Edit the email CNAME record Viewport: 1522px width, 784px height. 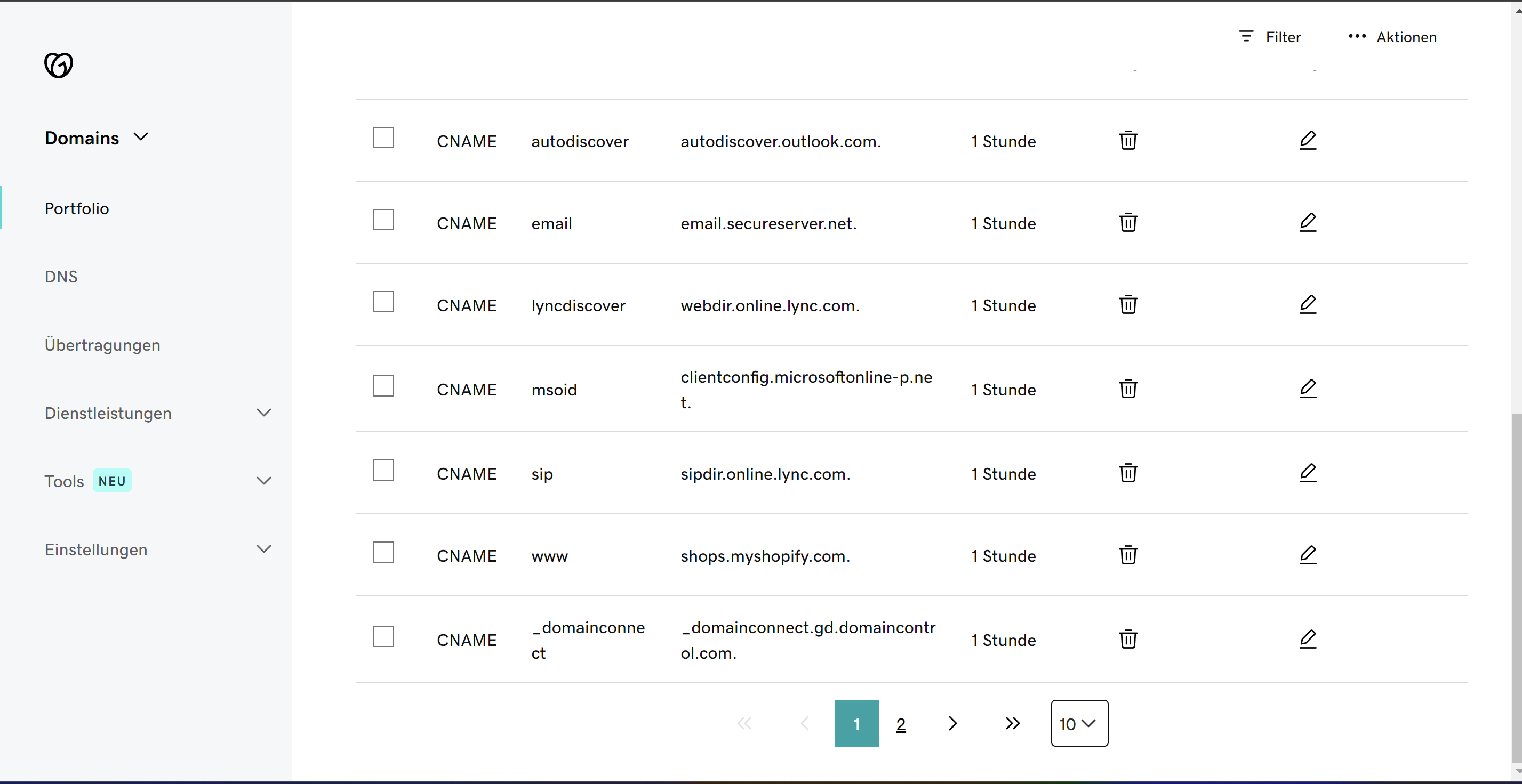coord(1308,223)
